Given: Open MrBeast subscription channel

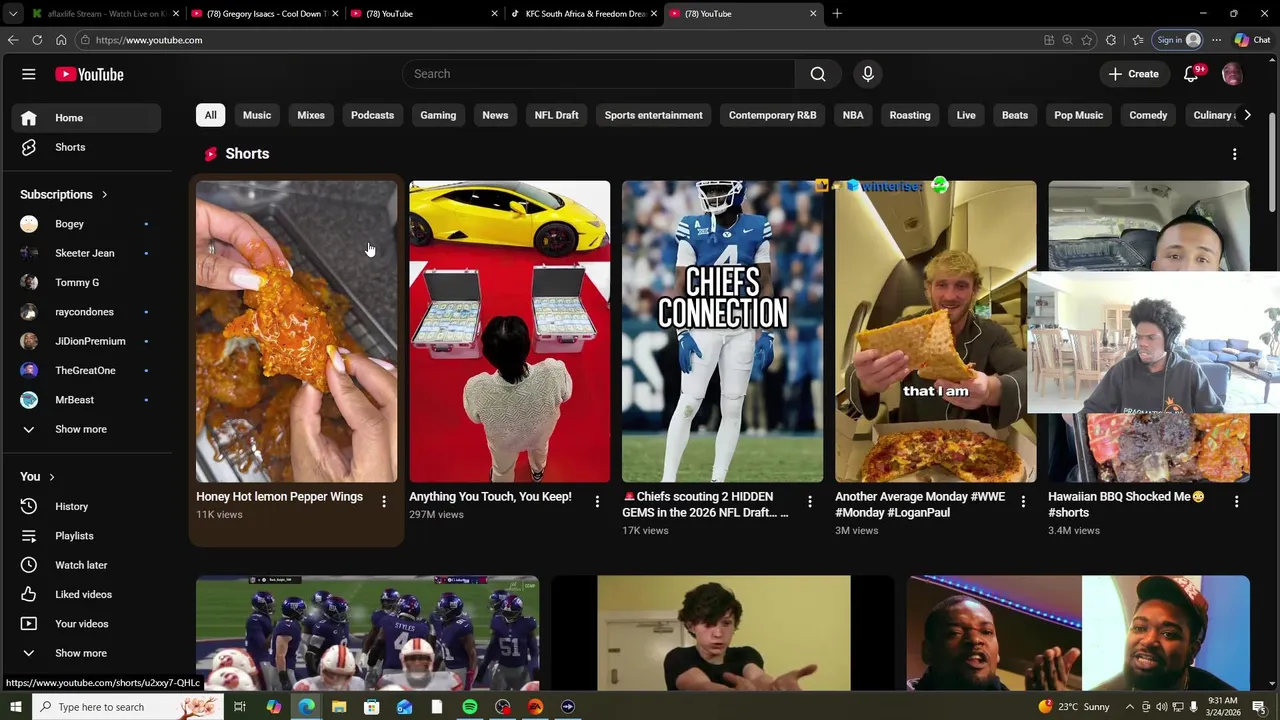Looking at the screenshot, I should (87, 400).
